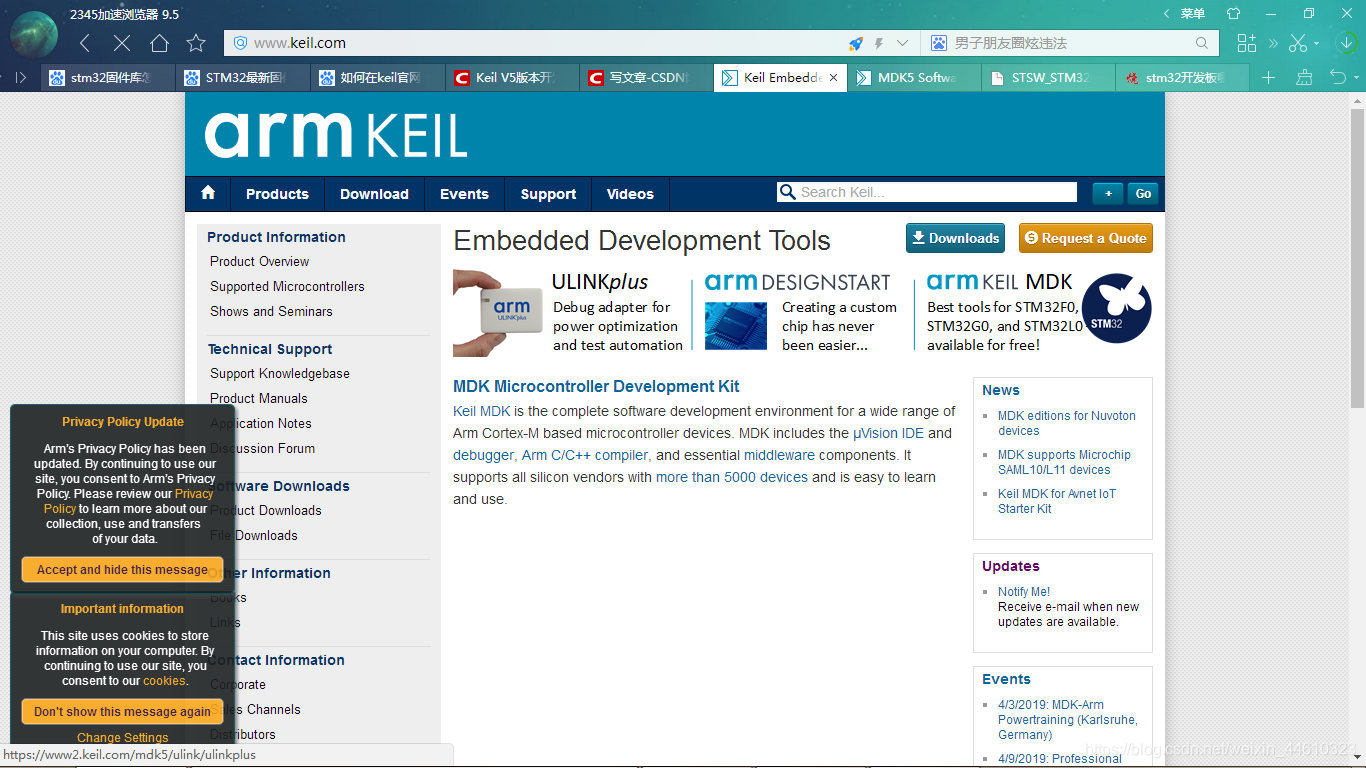Switch to the 如何在keil官网 tab
This screenshot has height=768, width=1366.
(378, 78)
